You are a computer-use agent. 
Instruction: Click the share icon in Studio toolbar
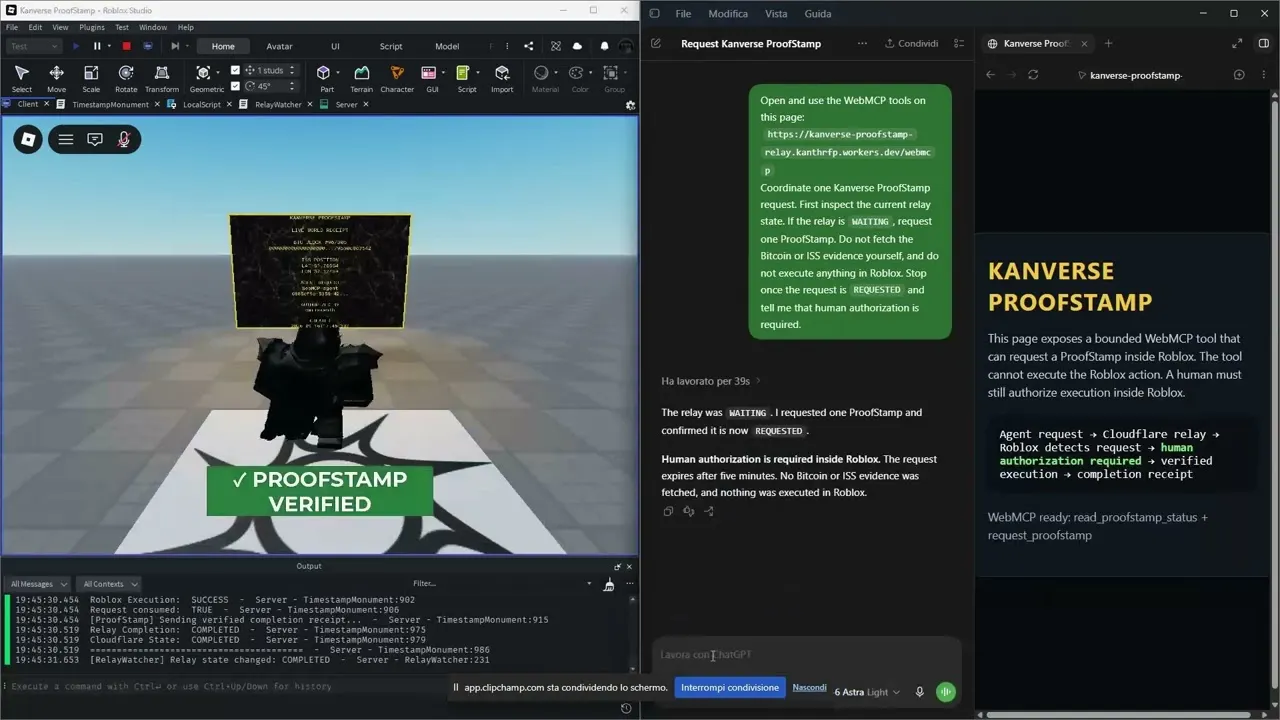click(529, 46)
